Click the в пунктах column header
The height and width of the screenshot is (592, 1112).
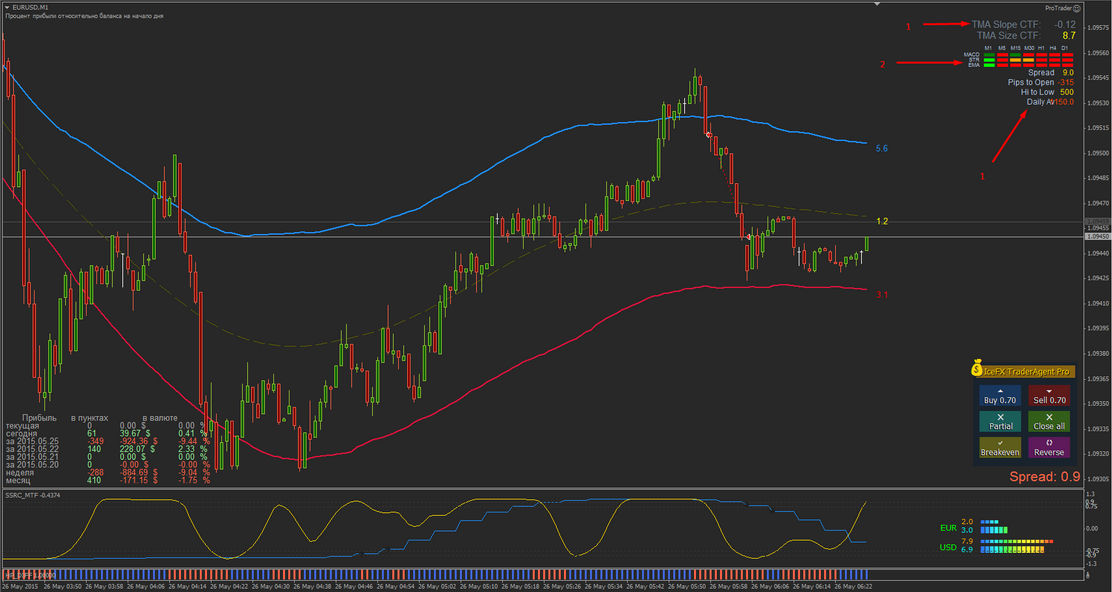[x=89, y=418]
